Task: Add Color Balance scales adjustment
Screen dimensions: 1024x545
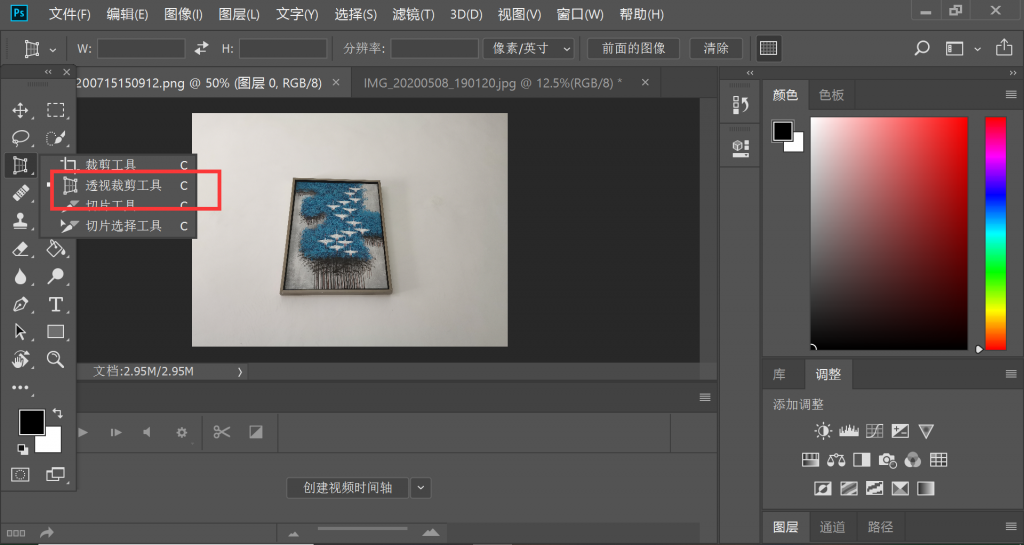Action: 836,459
